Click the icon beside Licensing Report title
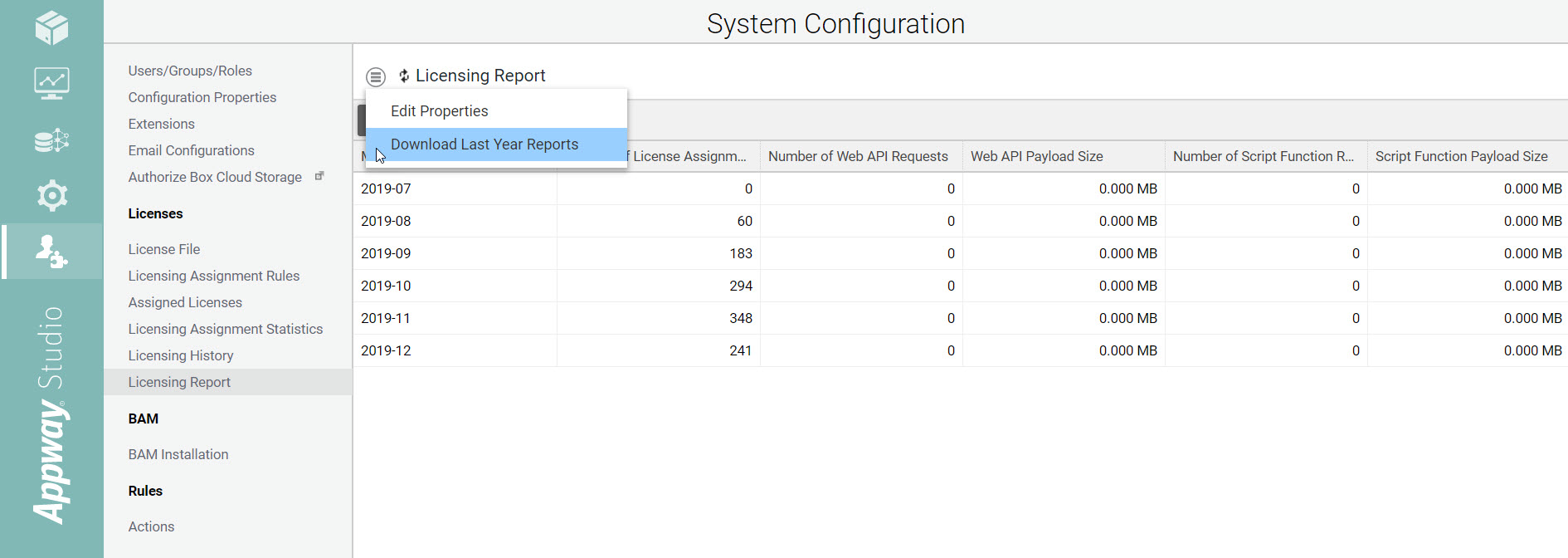 (404, 76)
